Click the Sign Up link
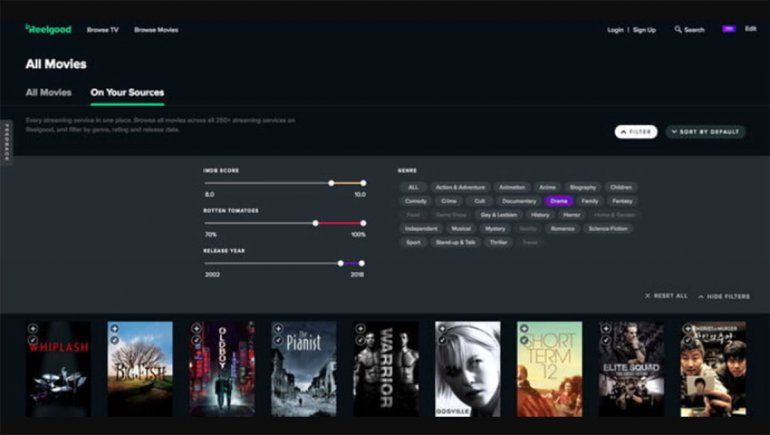 645,30
